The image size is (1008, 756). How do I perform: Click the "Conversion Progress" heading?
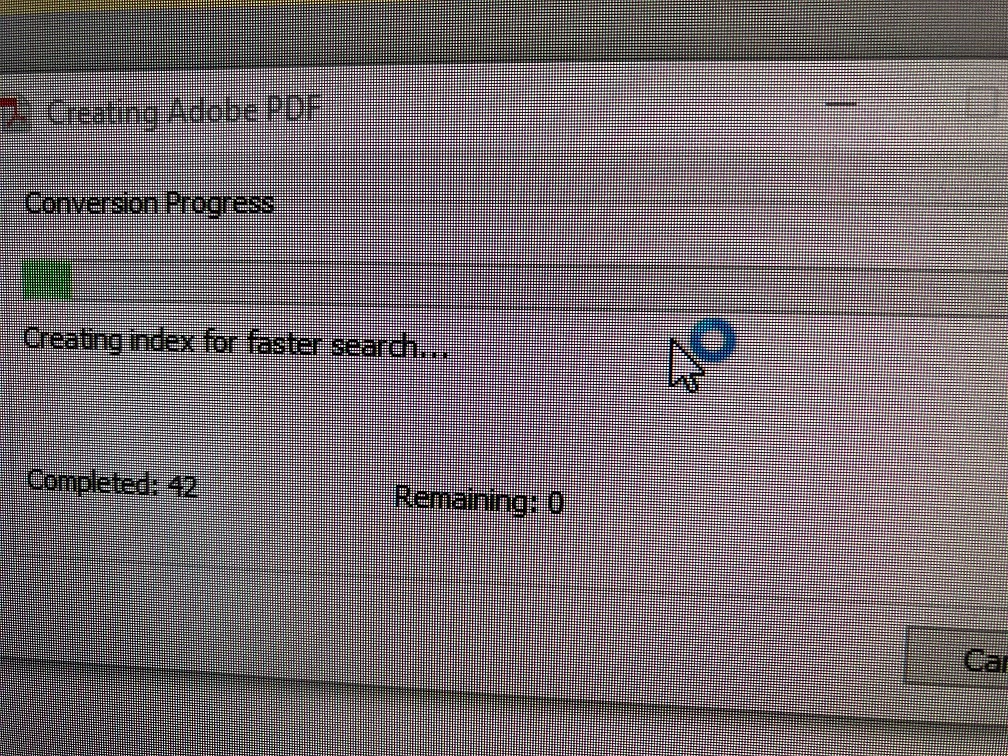pyautogui.click(x=148, y=204)
